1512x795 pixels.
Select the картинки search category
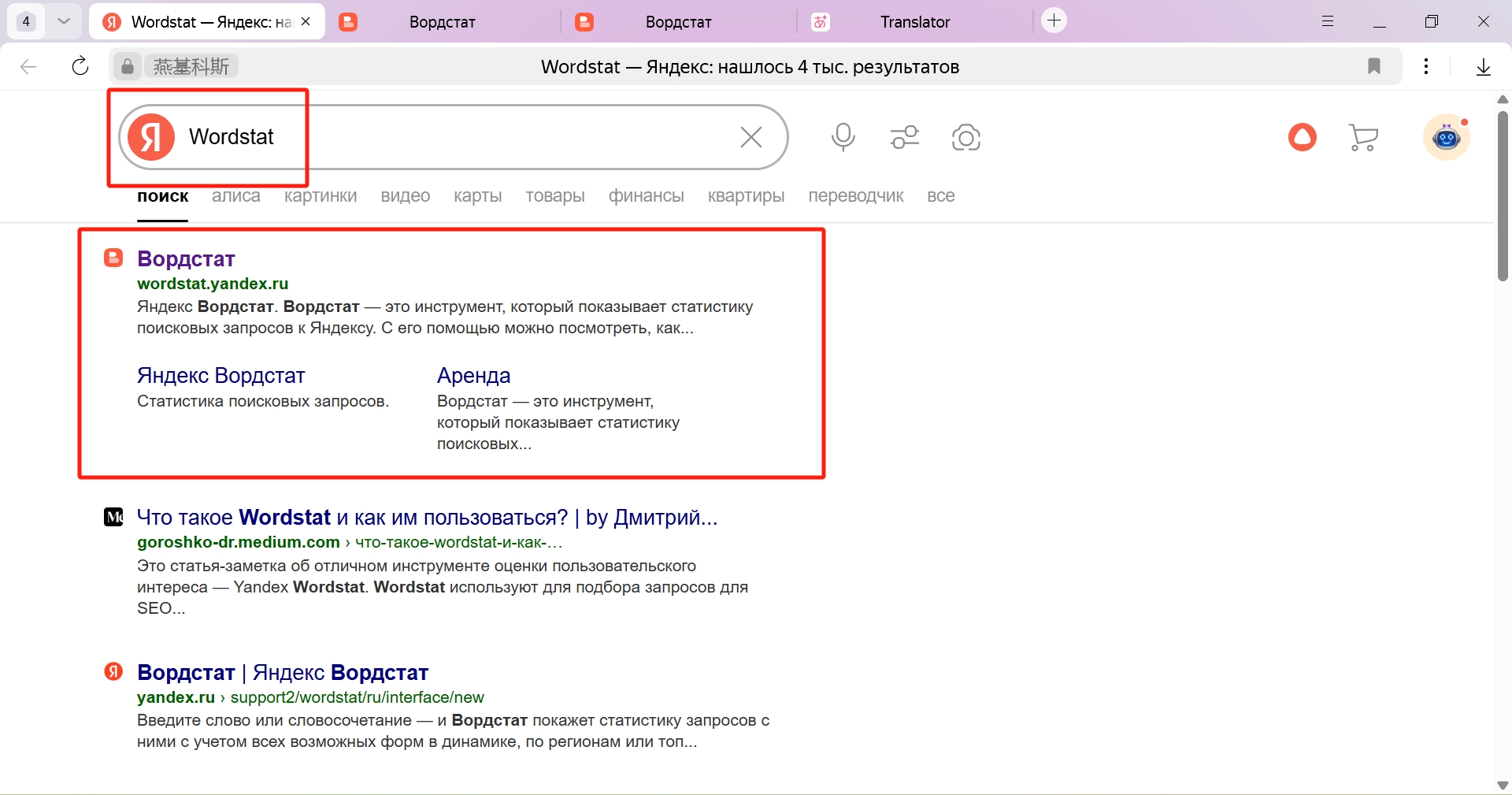point(321,196)
